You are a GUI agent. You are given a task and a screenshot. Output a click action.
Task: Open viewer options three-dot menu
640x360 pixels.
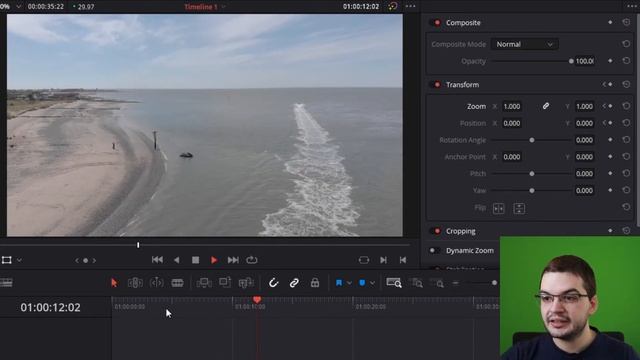coord(411,6)
